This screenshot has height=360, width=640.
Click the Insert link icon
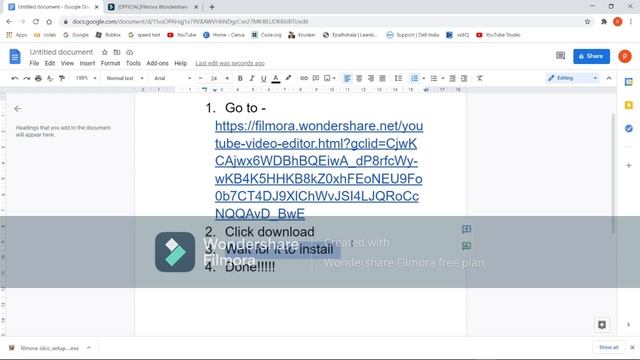(x=304, y=78)
